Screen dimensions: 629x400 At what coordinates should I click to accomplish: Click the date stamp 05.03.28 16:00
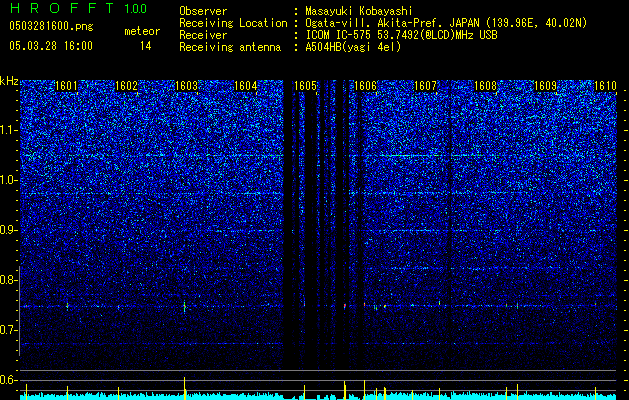pos(51,46)
